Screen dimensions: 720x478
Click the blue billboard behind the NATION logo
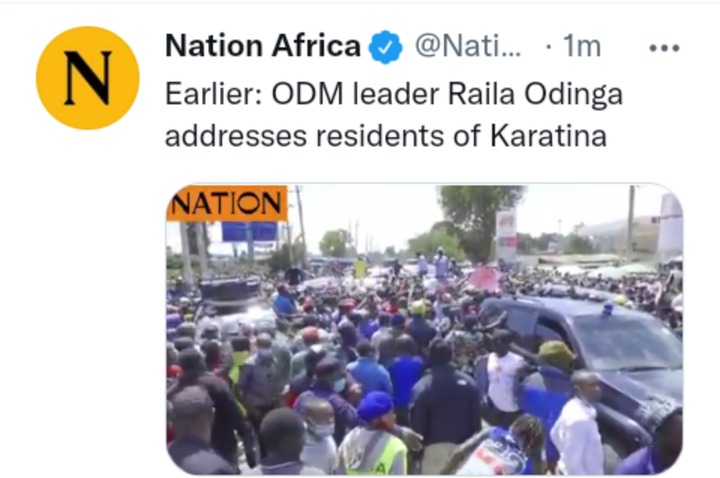pos(249,231)
